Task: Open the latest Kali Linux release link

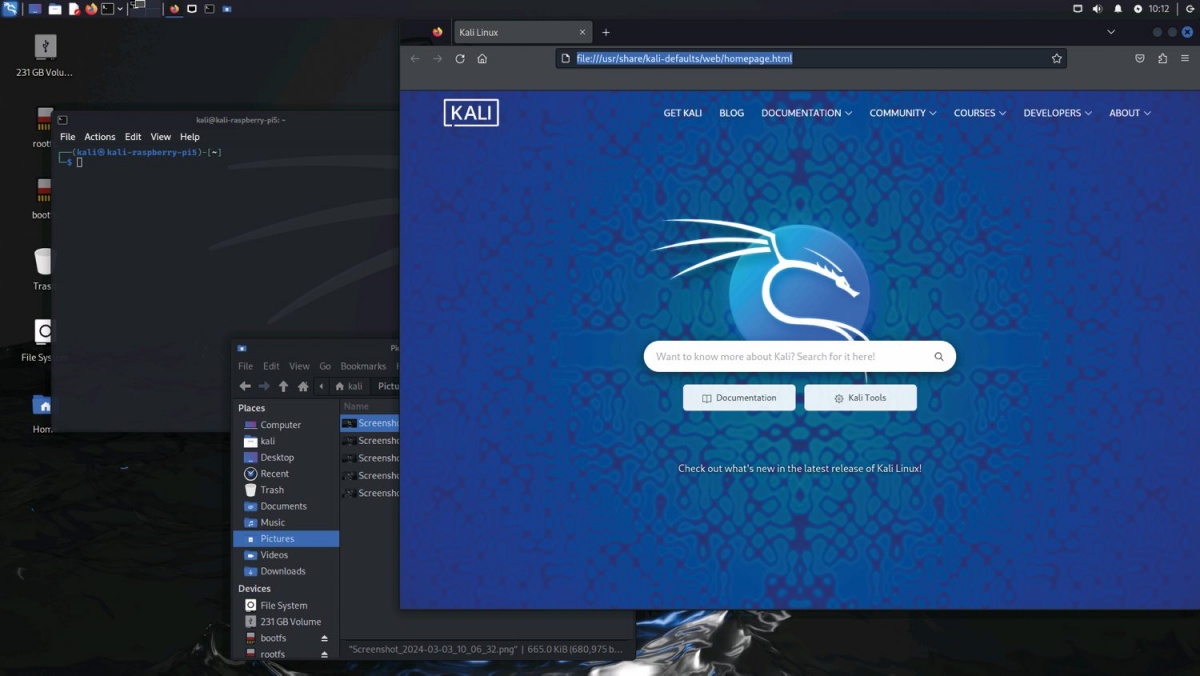Action: tap(800, 468)
